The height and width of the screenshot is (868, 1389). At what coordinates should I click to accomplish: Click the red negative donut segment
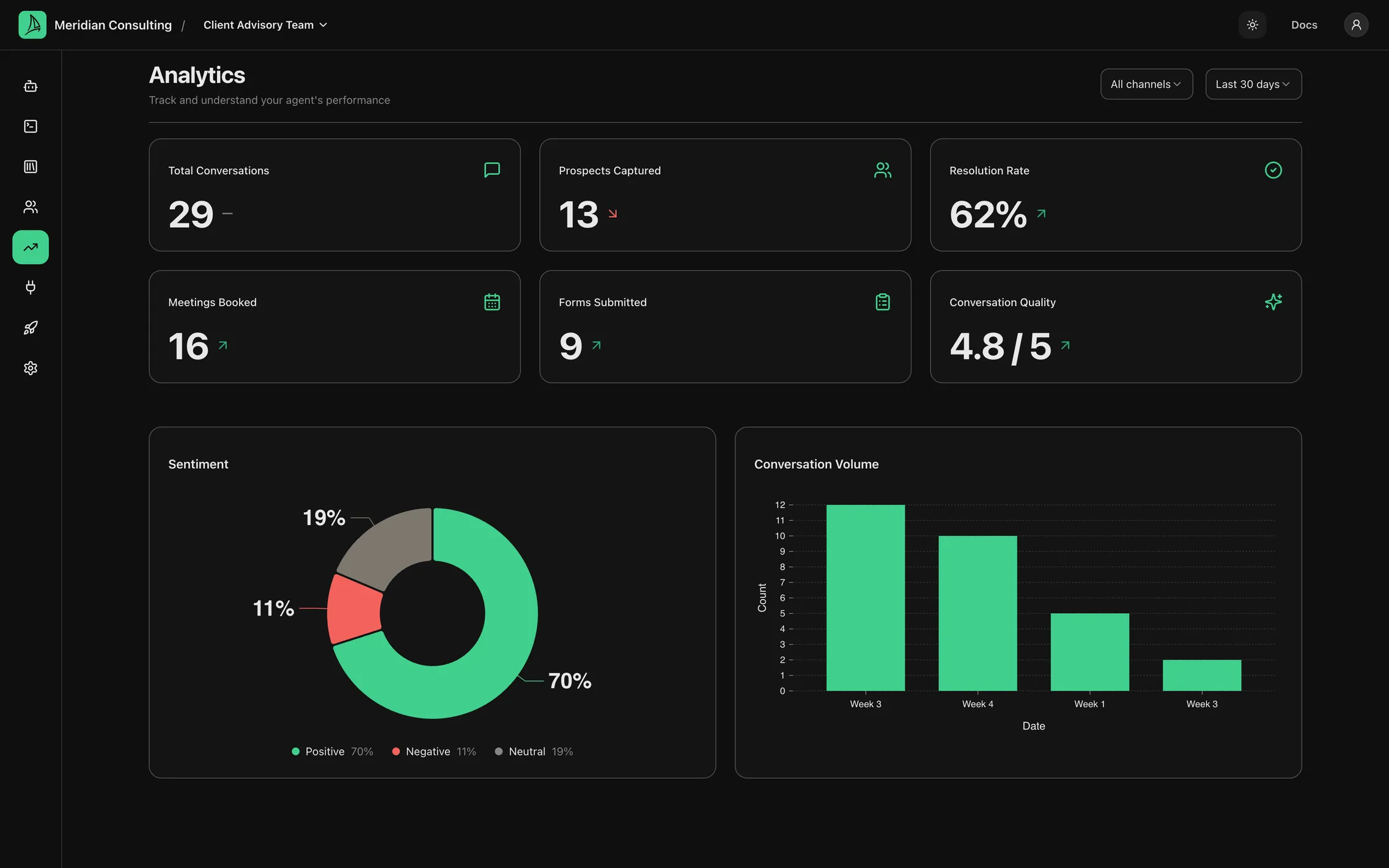(355, 609)
